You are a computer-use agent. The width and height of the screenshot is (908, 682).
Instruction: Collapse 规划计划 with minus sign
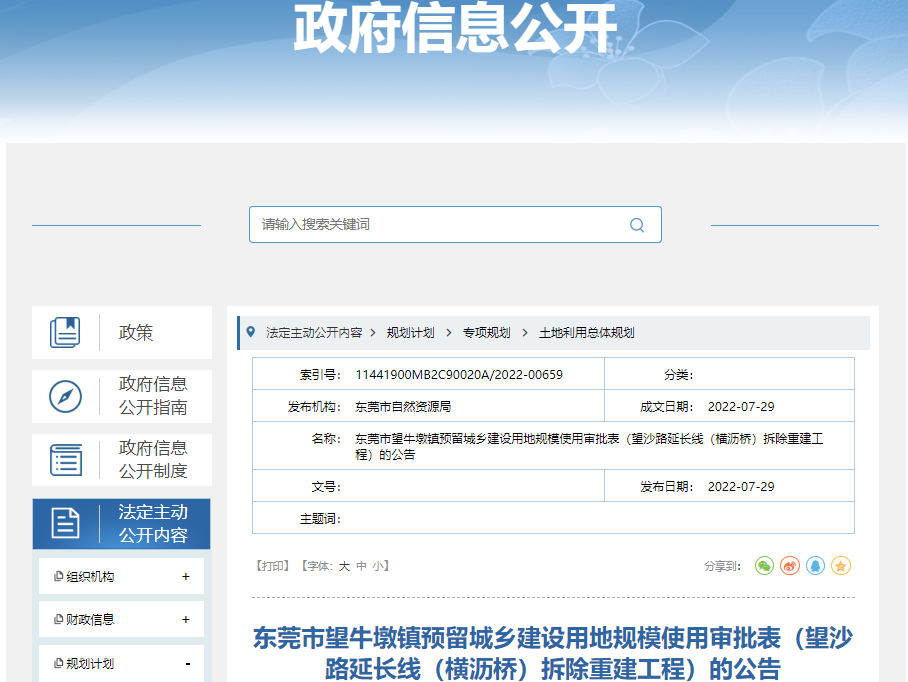click(187, 664)
